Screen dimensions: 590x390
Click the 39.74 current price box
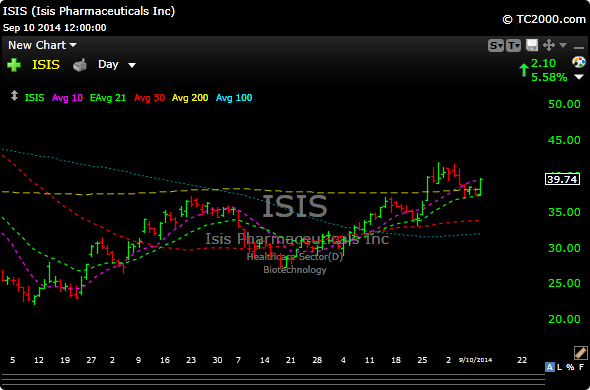562,180
